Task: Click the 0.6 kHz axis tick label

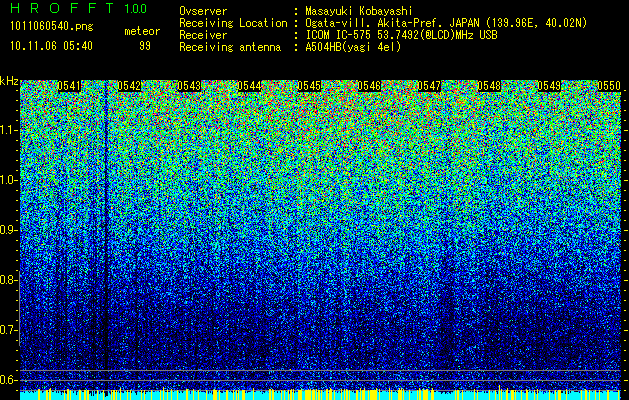Action: pyautogui.click(x=8, y=380)
